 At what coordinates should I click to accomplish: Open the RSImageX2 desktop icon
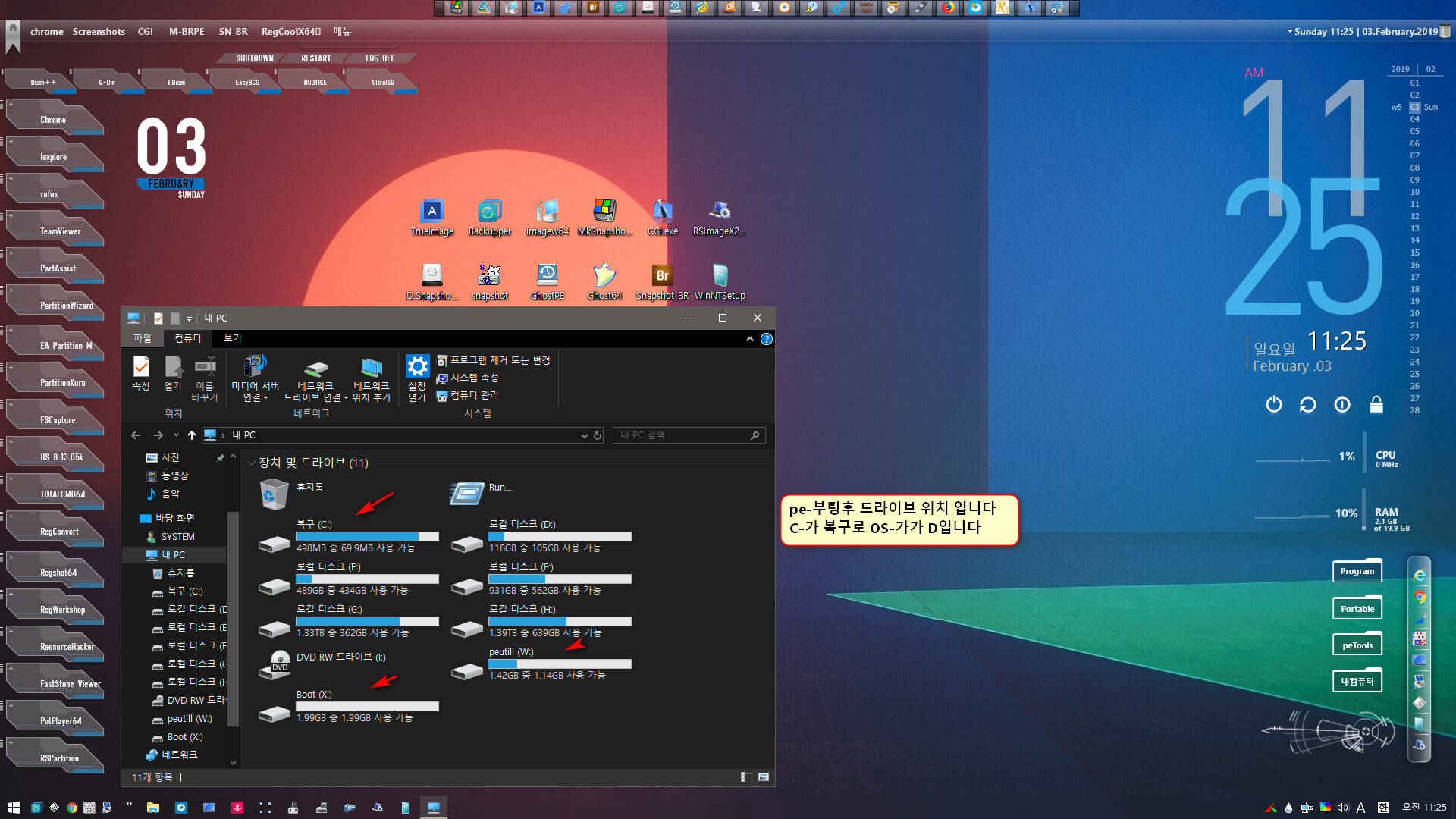click(719, 218)
